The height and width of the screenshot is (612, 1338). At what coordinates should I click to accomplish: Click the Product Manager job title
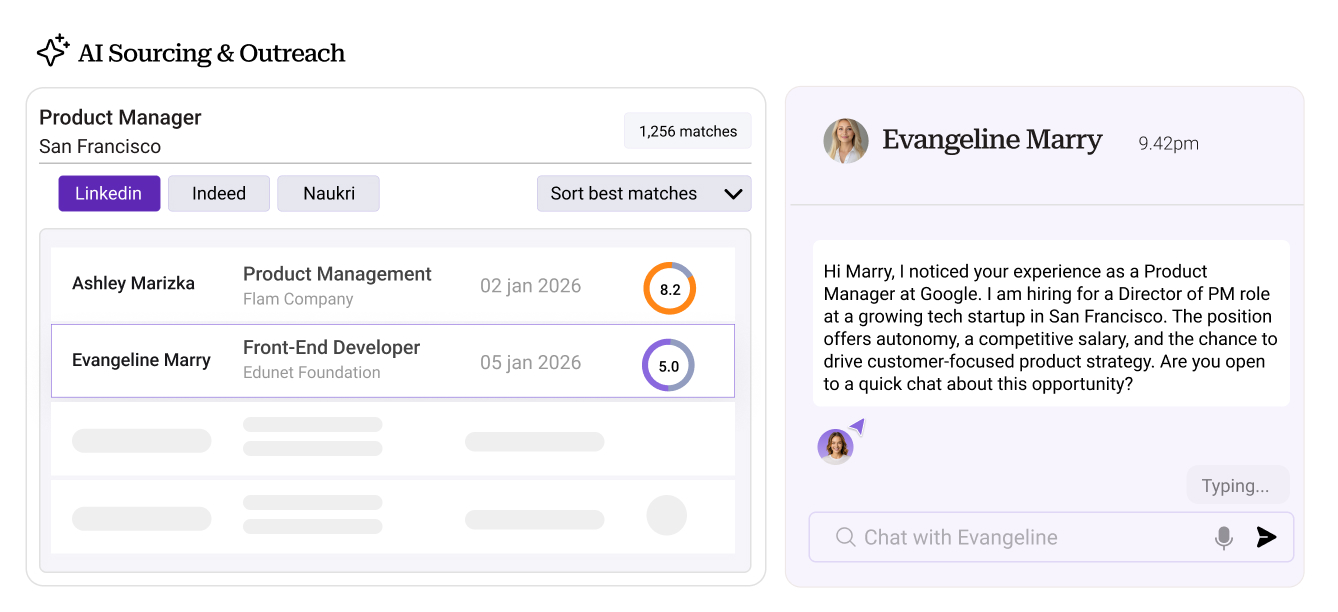coord(120,117)
